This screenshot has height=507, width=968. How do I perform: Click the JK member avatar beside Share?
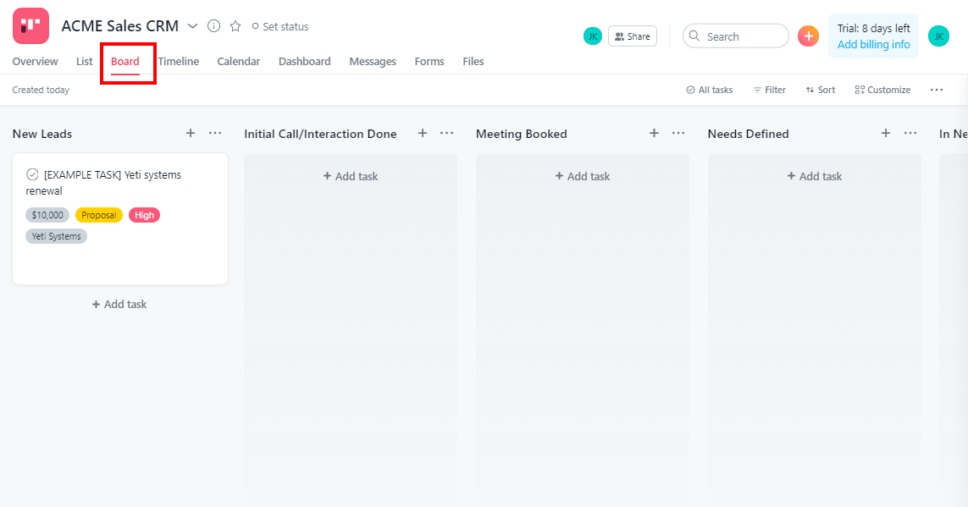point(593,36)
